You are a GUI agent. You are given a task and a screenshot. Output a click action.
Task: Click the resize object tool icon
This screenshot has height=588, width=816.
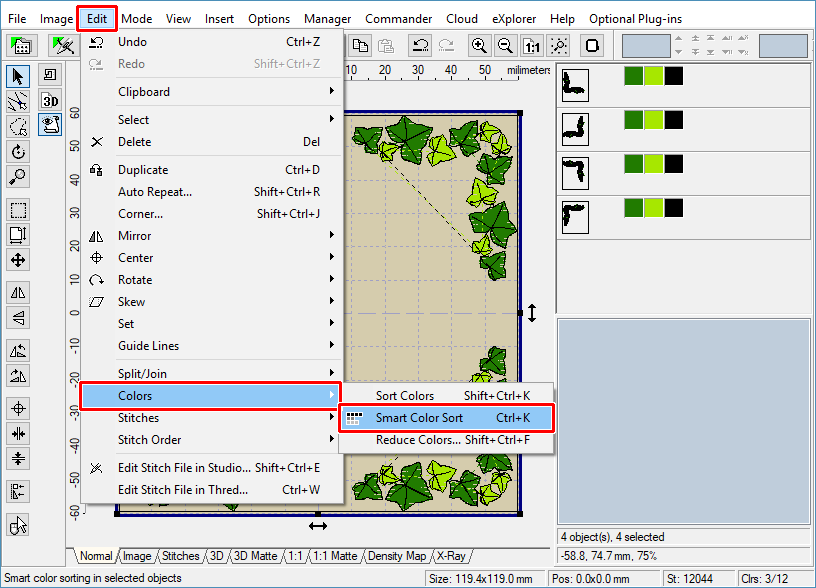point(18,235)
